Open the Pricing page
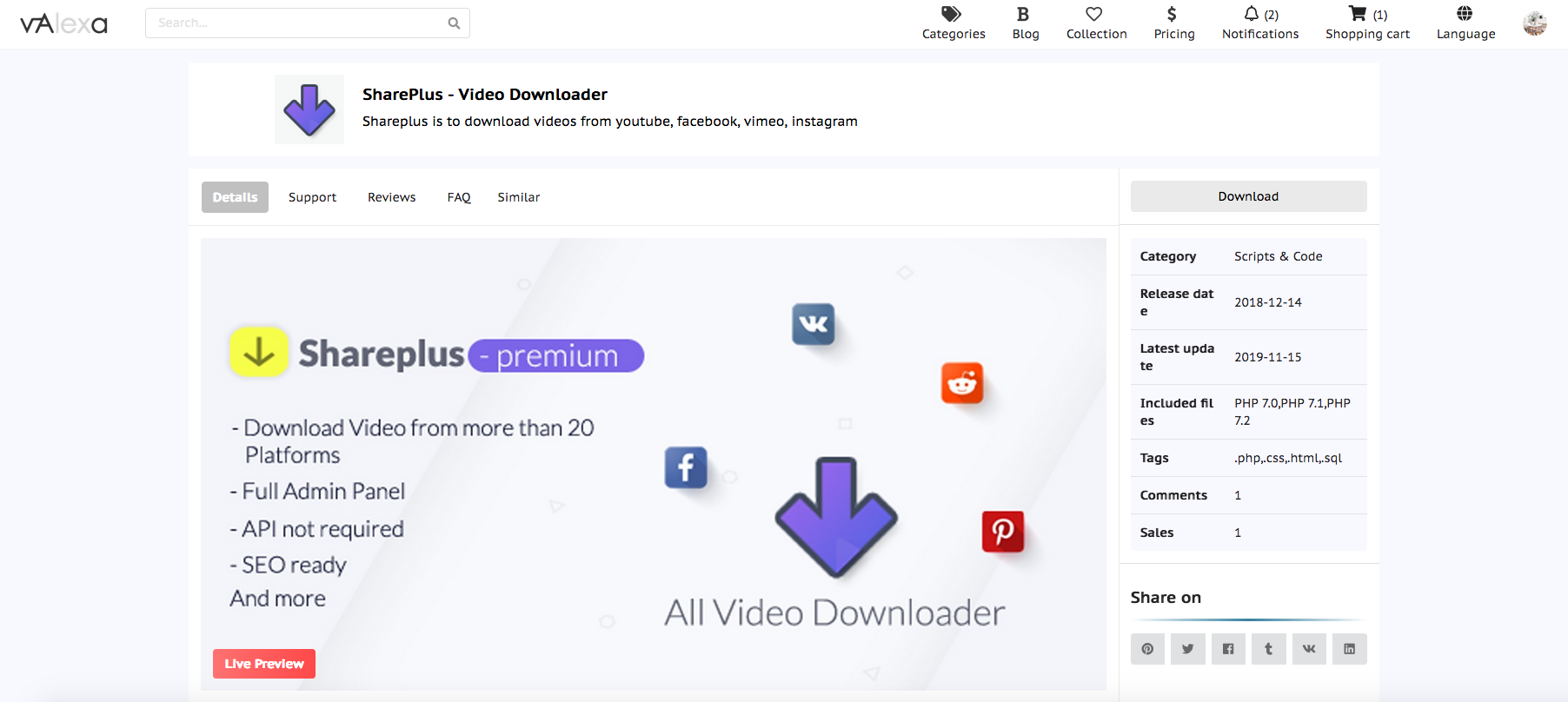This screenshot has height=702, width=1568. click(1174, 23)
